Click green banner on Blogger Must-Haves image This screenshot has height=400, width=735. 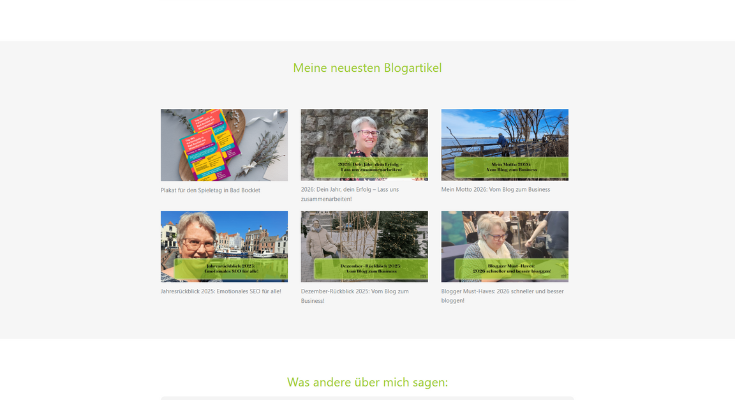pos(510,269)
